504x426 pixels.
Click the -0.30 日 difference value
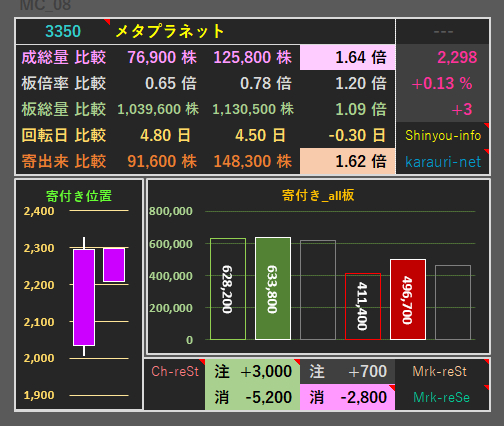coord(357,135)
